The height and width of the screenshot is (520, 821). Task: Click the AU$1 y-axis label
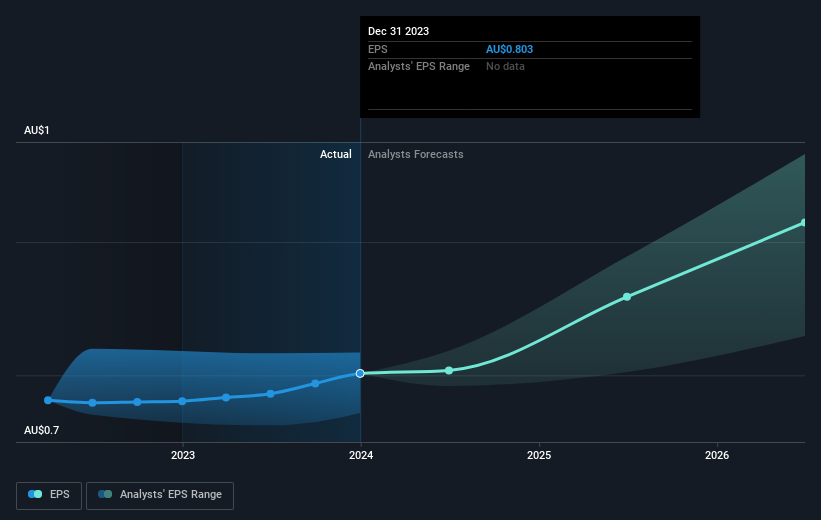37,130
